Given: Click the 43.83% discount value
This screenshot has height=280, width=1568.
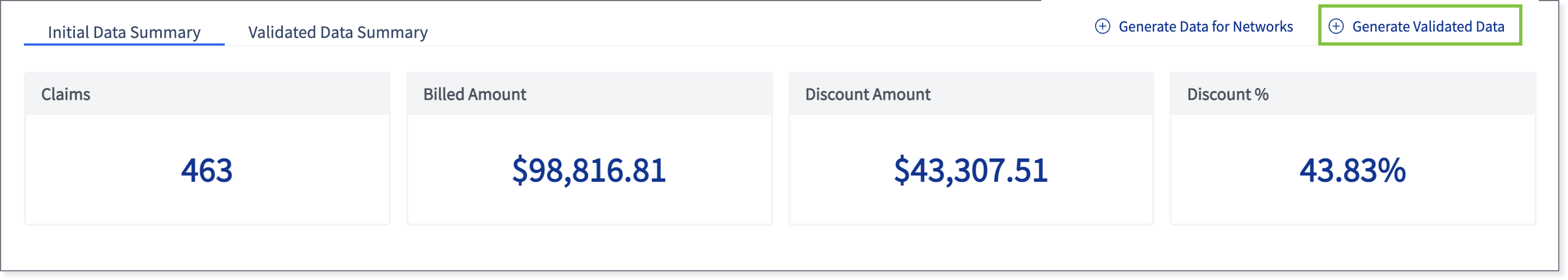Looking at the screenshot, I should click(1352, 170).
